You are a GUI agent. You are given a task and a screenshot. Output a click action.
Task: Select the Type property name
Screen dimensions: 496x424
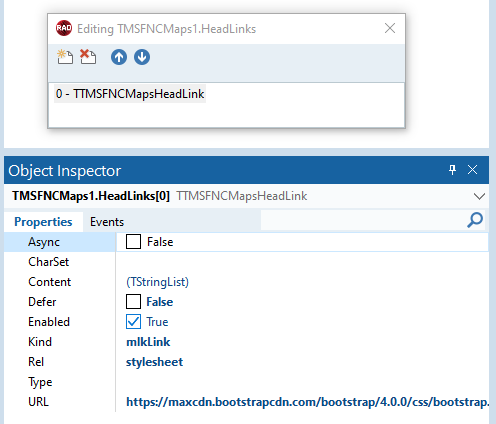coord(40,382)
